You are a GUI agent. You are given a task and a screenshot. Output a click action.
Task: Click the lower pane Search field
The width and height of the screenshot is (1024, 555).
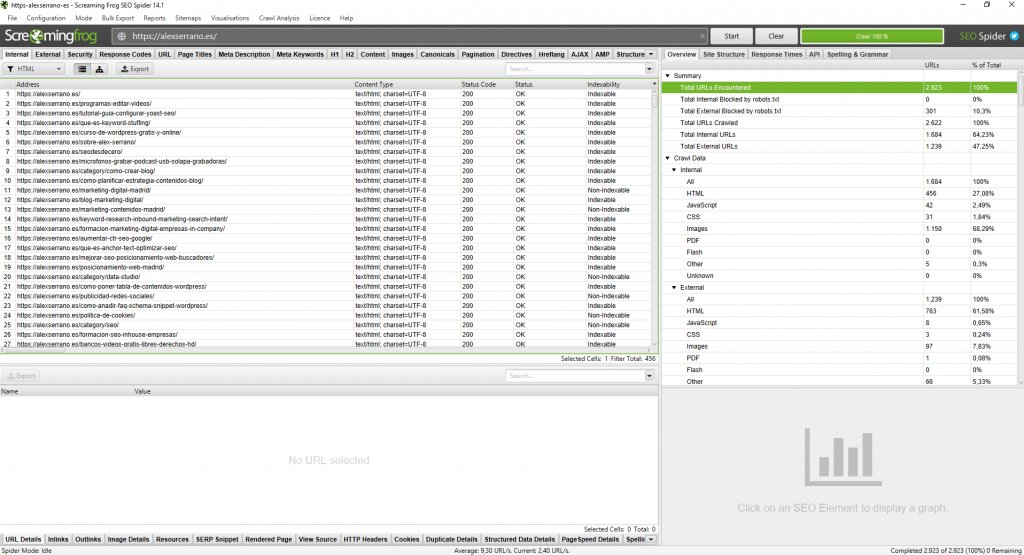(575, 375)
